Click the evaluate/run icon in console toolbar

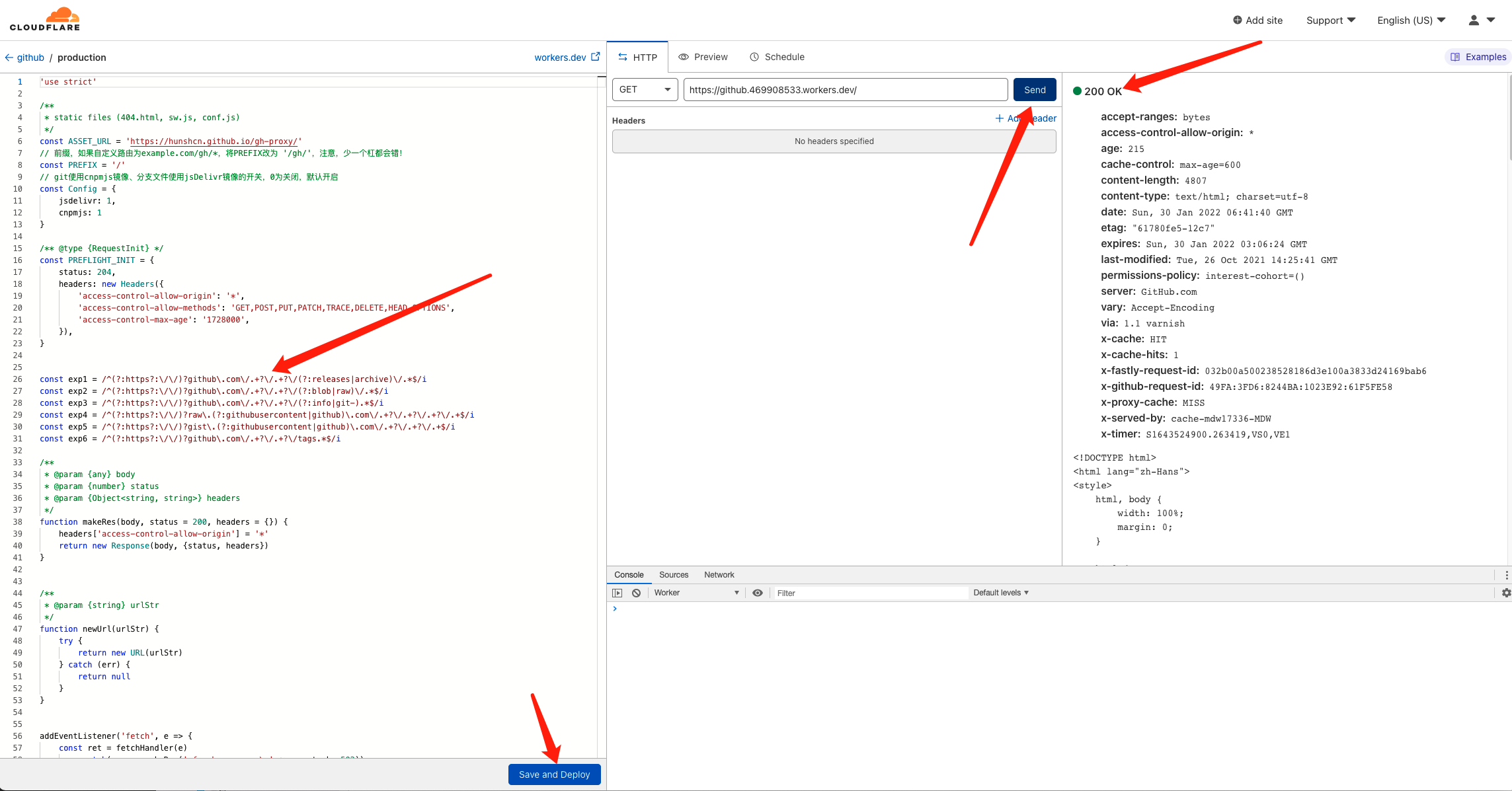(617, 592)
